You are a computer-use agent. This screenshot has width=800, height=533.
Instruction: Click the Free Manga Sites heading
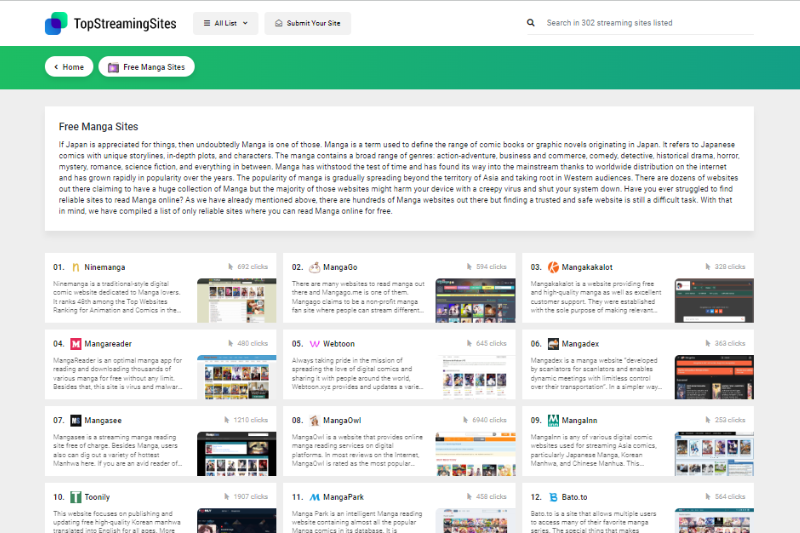(x=98, y=126)
